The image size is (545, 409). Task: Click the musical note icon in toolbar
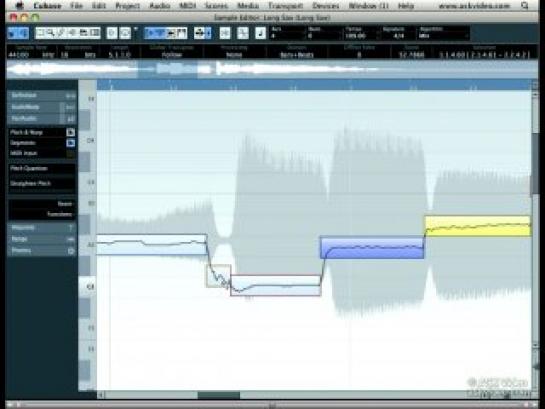point(260,33)
